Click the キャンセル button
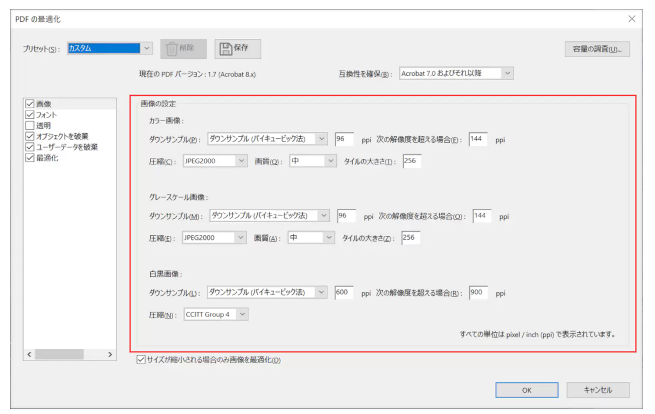Screen dimensions: 655x414 [x=597, y=389]
